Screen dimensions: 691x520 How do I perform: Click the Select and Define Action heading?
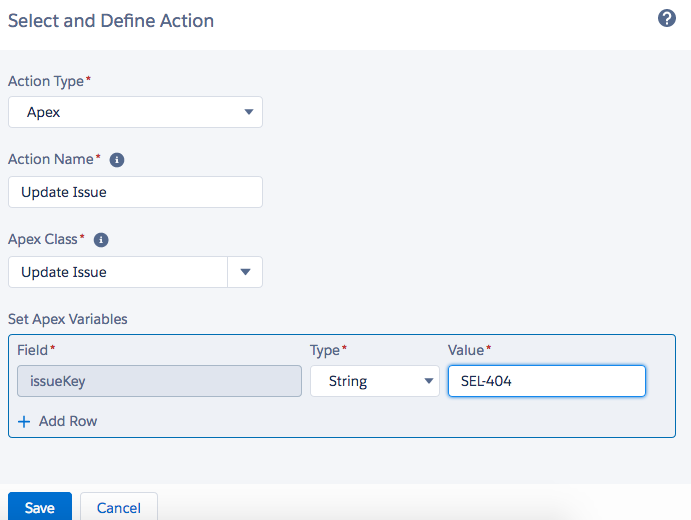point(111,20)
